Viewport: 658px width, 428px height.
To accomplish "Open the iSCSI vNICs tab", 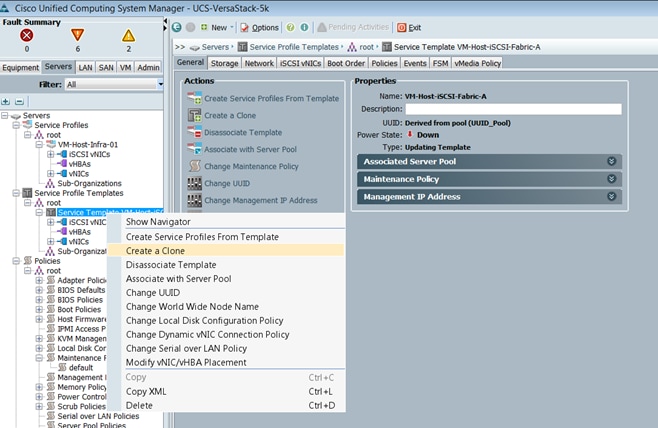I will 300,63.
